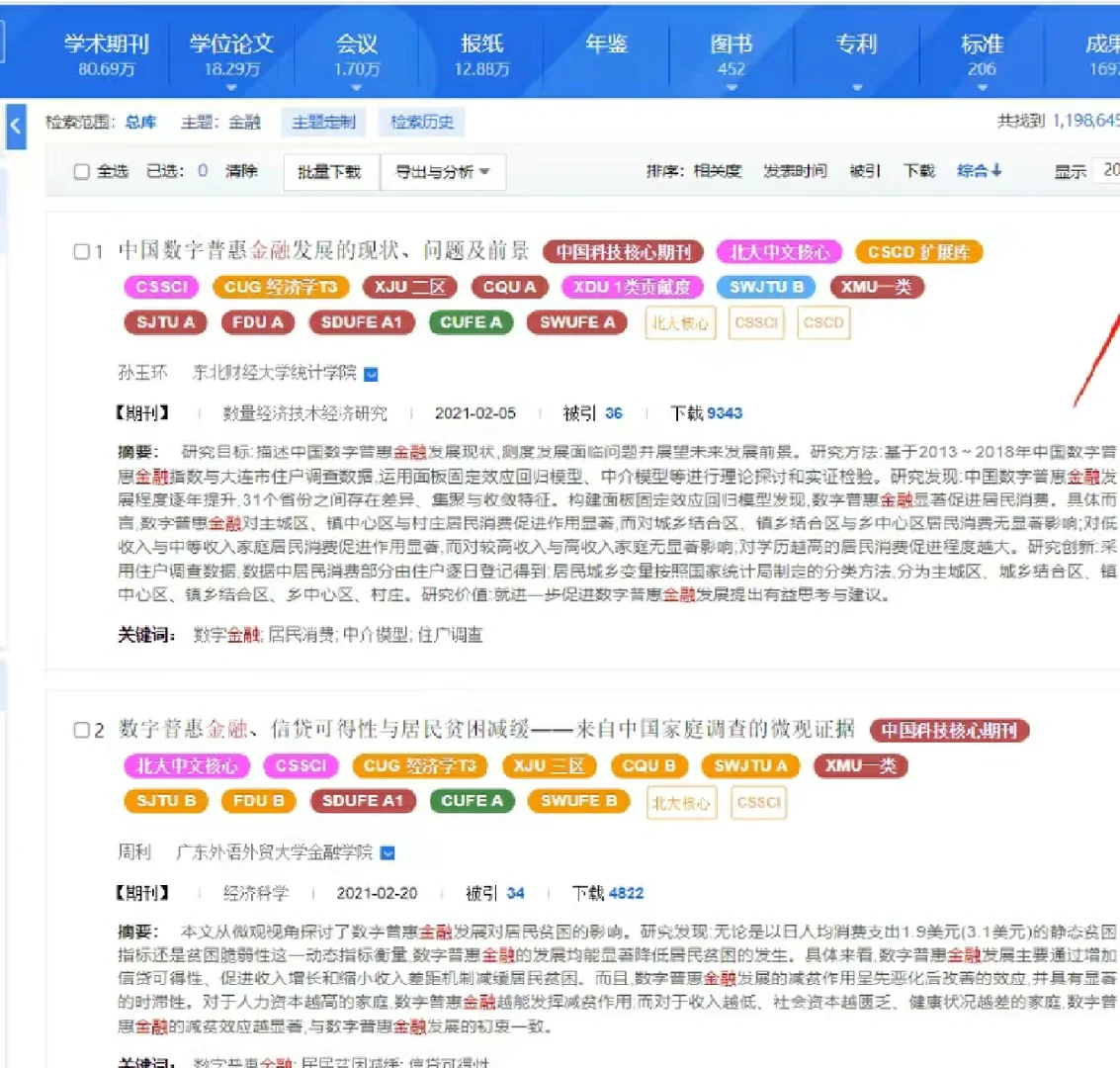
Task: Open the 导出与分析 dropdown
Action: pos(443,171)
